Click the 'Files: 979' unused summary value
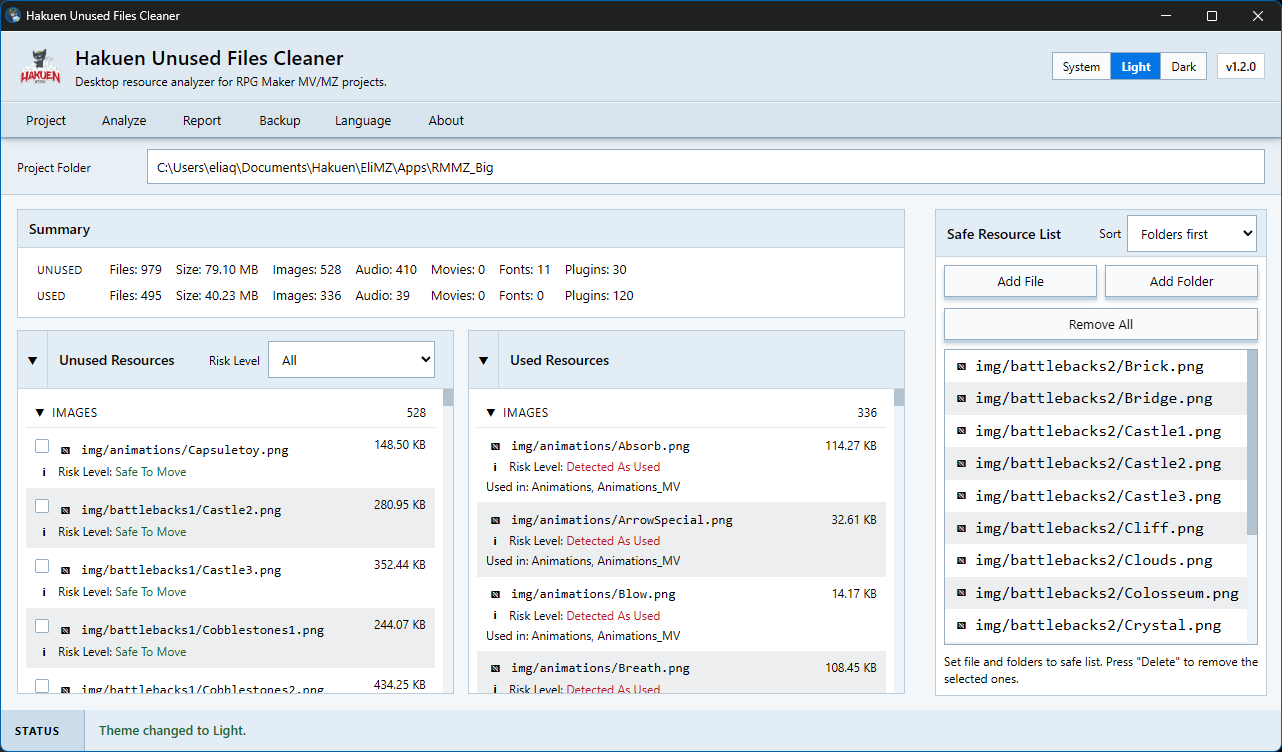 (135, 270)
